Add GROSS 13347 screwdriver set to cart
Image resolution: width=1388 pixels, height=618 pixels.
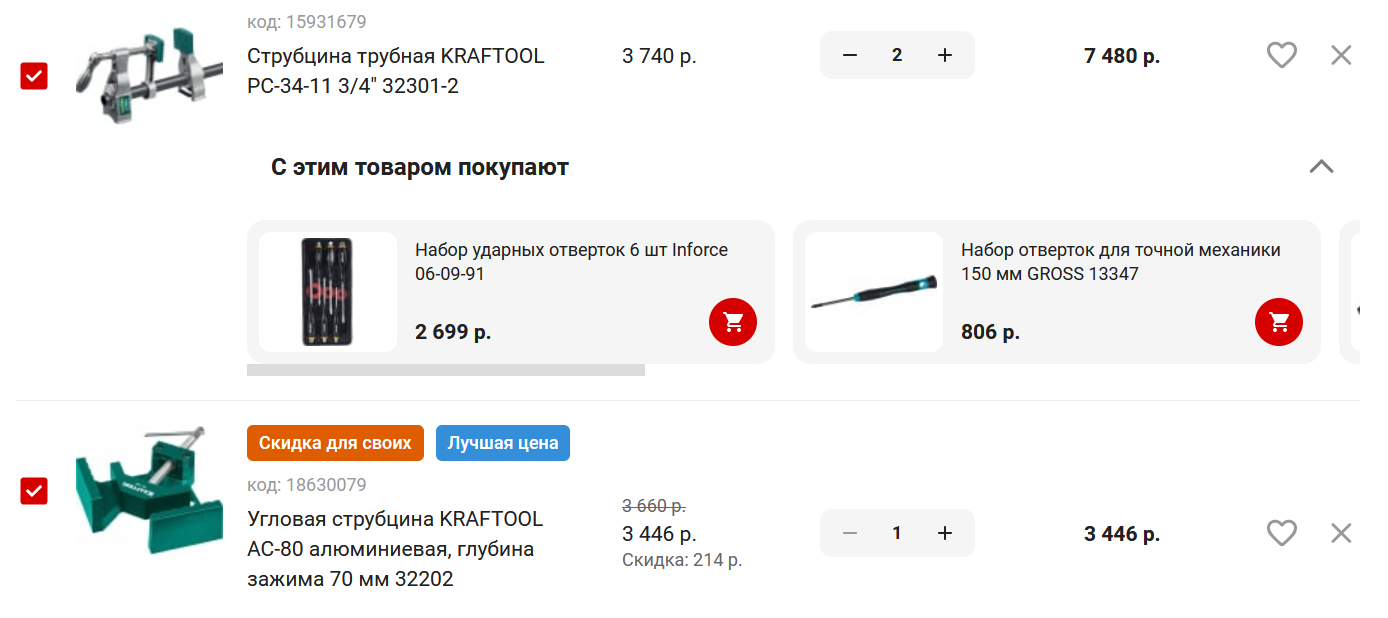(1279, 322)
